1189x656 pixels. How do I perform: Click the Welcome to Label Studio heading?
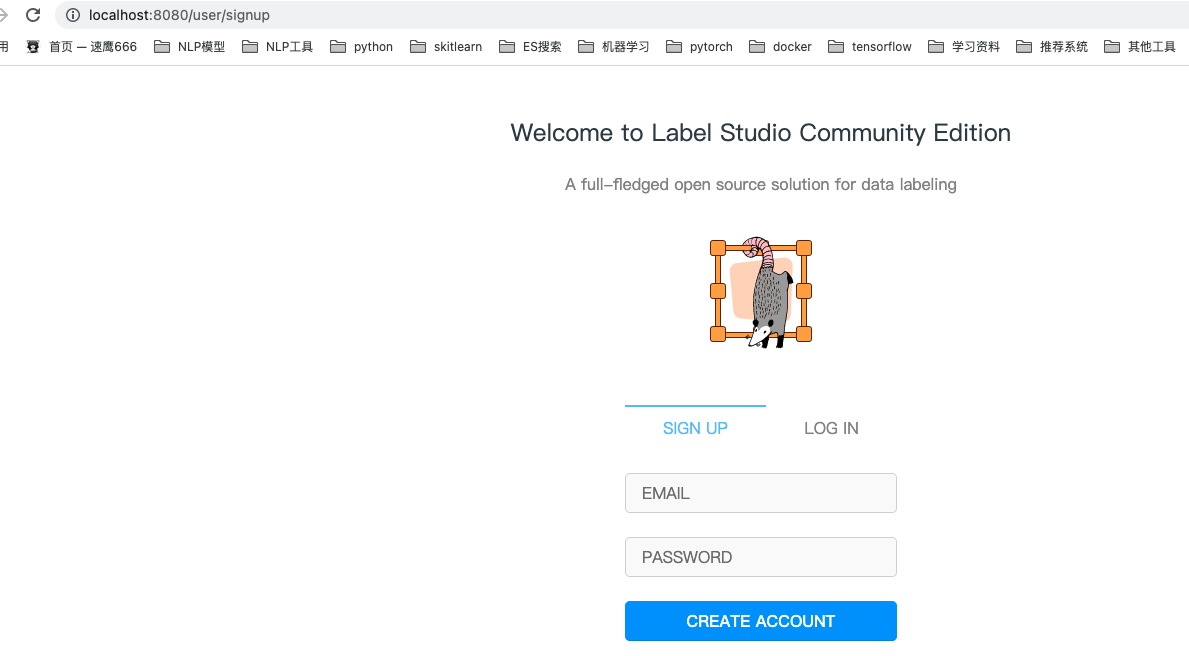click(x=761, y=133)
